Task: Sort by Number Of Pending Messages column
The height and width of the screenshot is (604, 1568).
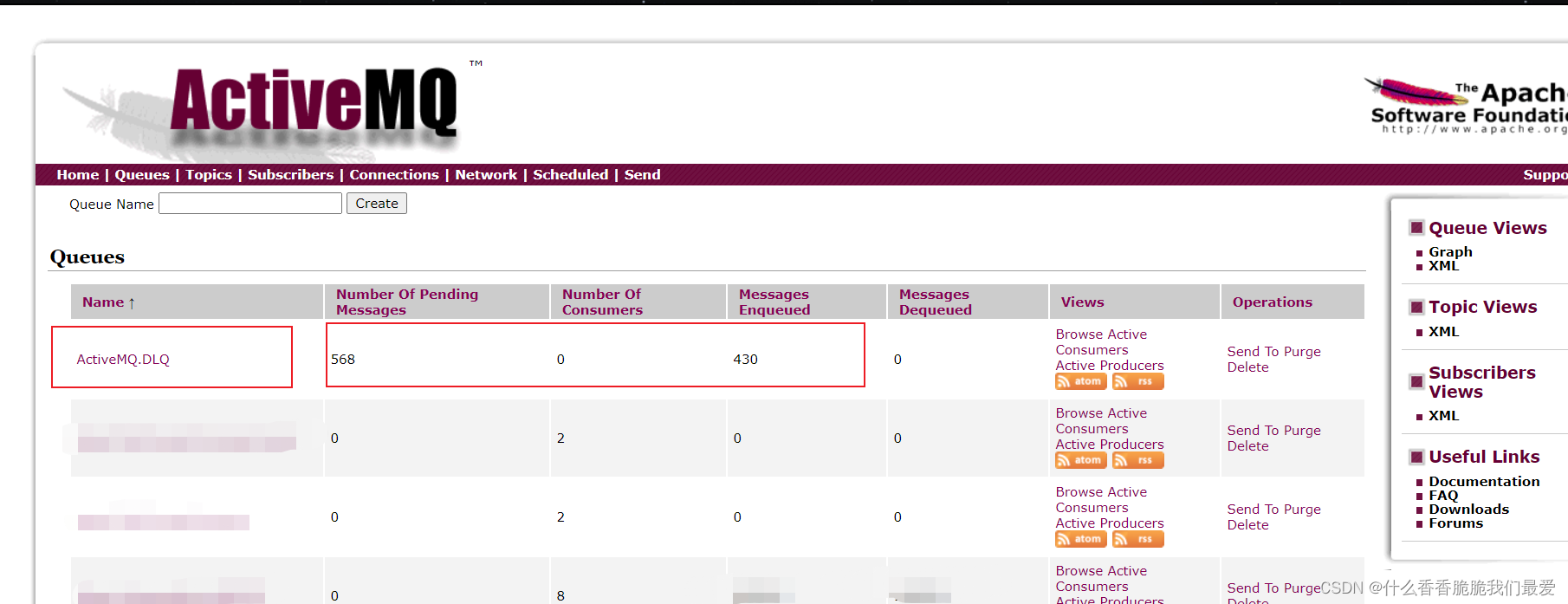Action: (x=407, y=302)
